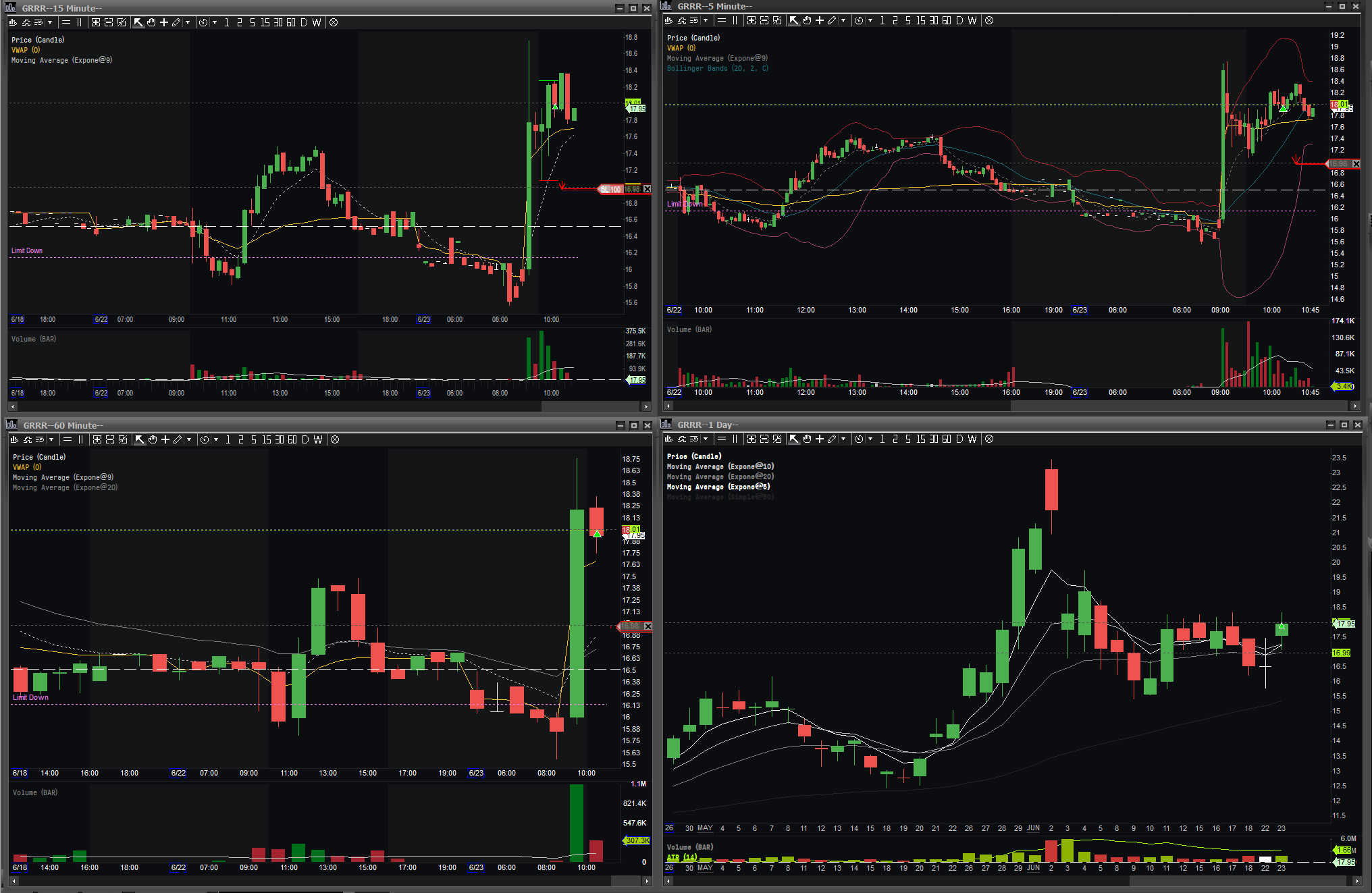Enable crosshair mode in 1 Day chart
Image resolution: width=1372 pixels, height=893 pixels.
(820, 439)
